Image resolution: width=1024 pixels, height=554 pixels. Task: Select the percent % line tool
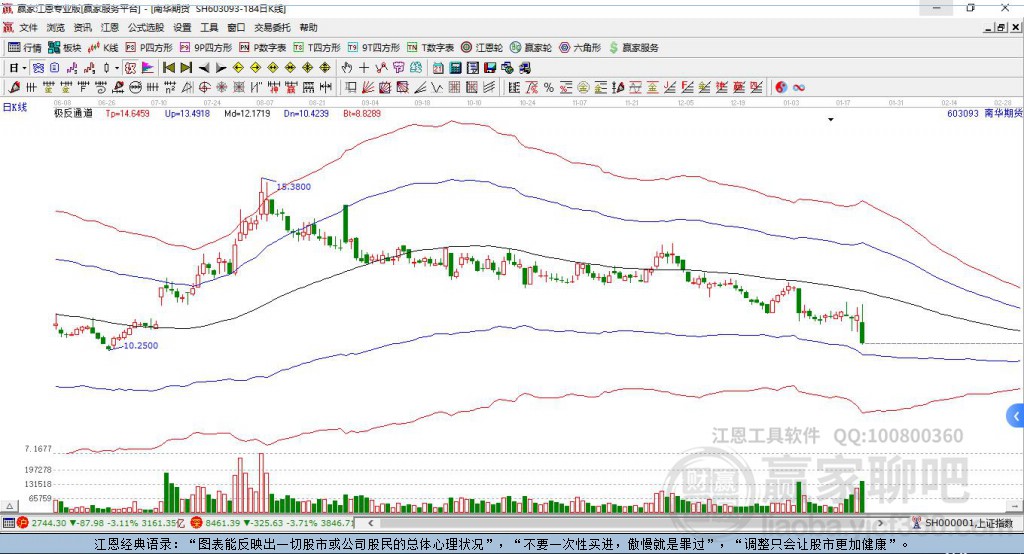pos(549,88)
